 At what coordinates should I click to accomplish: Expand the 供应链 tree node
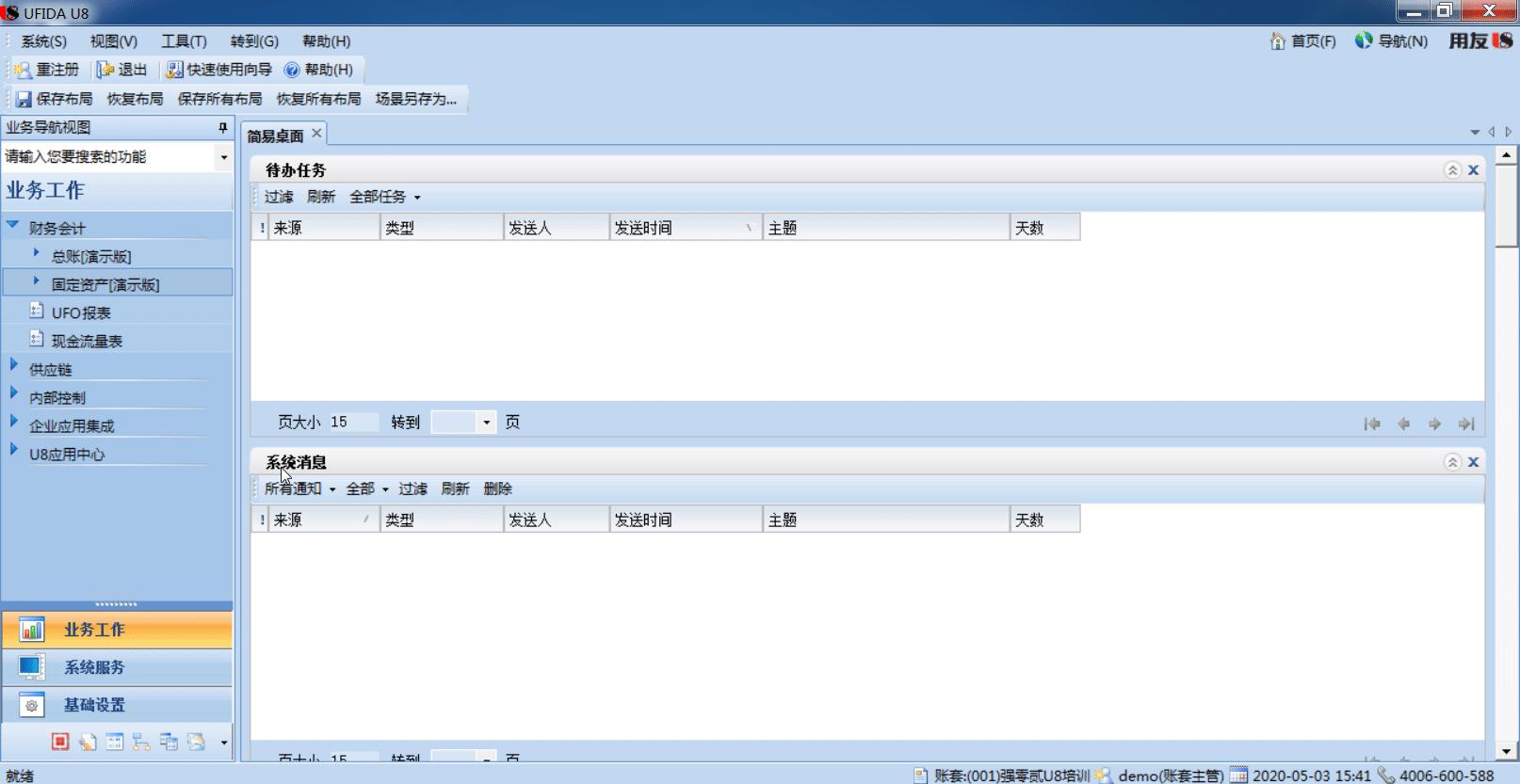pyautogui.click(x=13, y=364)
